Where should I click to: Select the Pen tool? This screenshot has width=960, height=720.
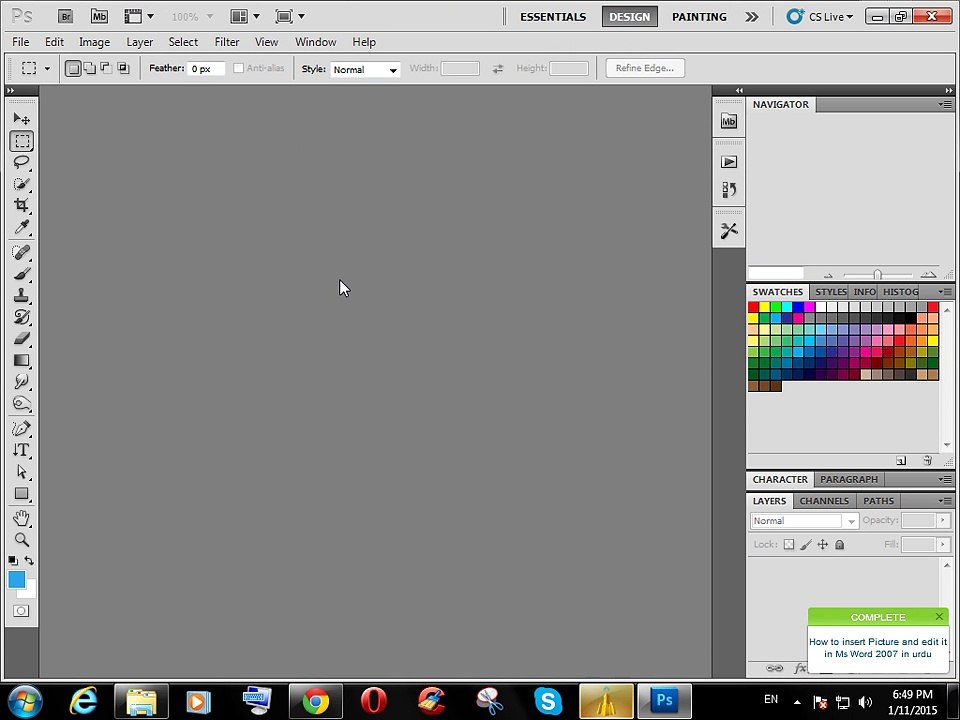coord(21,428)
